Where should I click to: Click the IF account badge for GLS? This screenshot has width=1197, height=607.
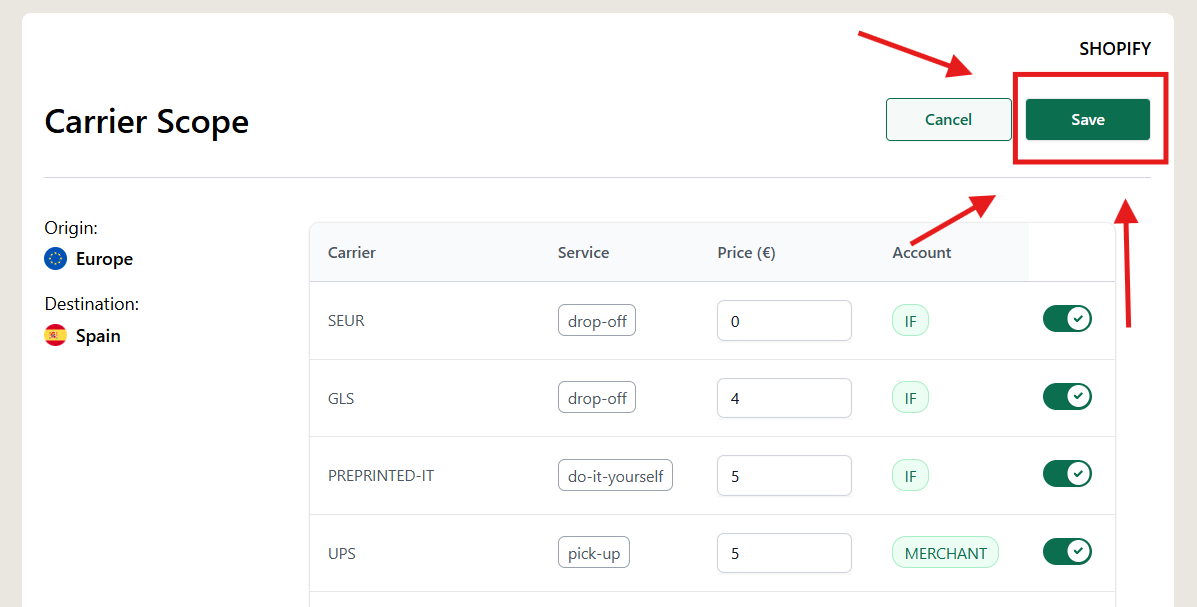point(910,398)
